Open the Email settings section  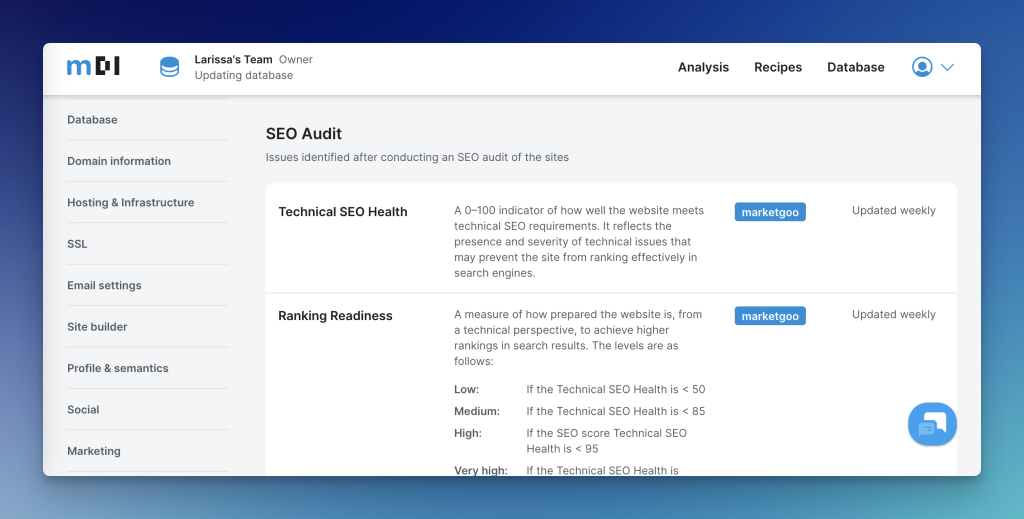104,286
